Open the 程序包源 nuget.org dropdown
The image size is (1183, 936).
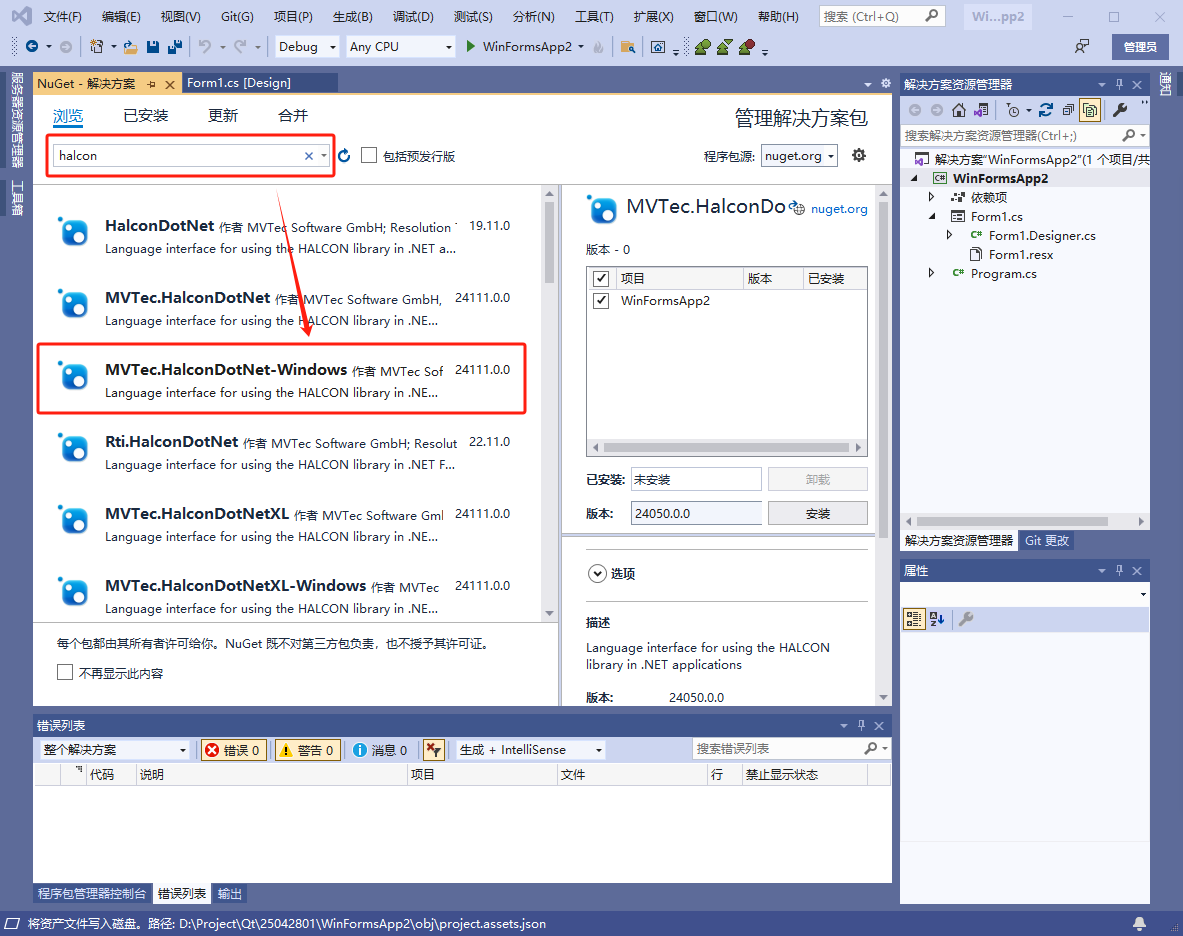800,156
